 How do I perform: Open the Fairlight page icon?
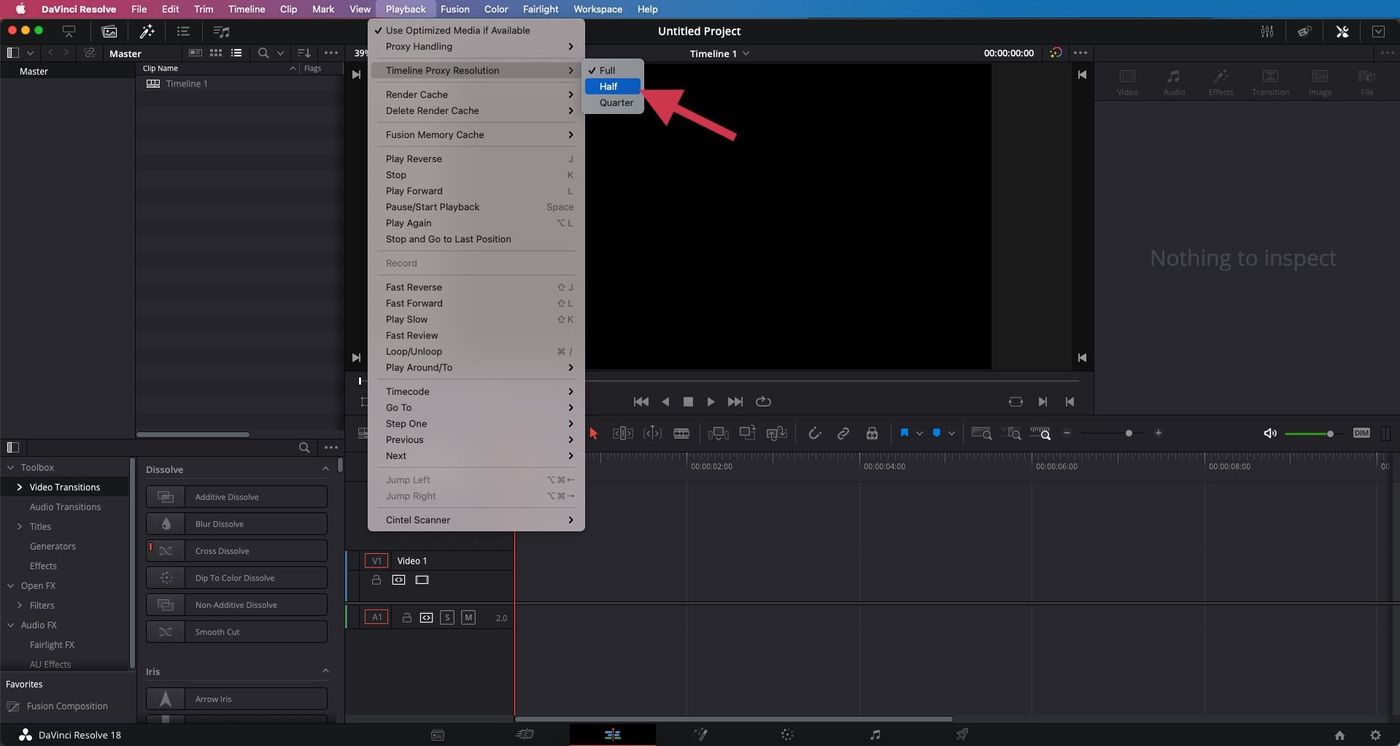(x=875, y=735)
